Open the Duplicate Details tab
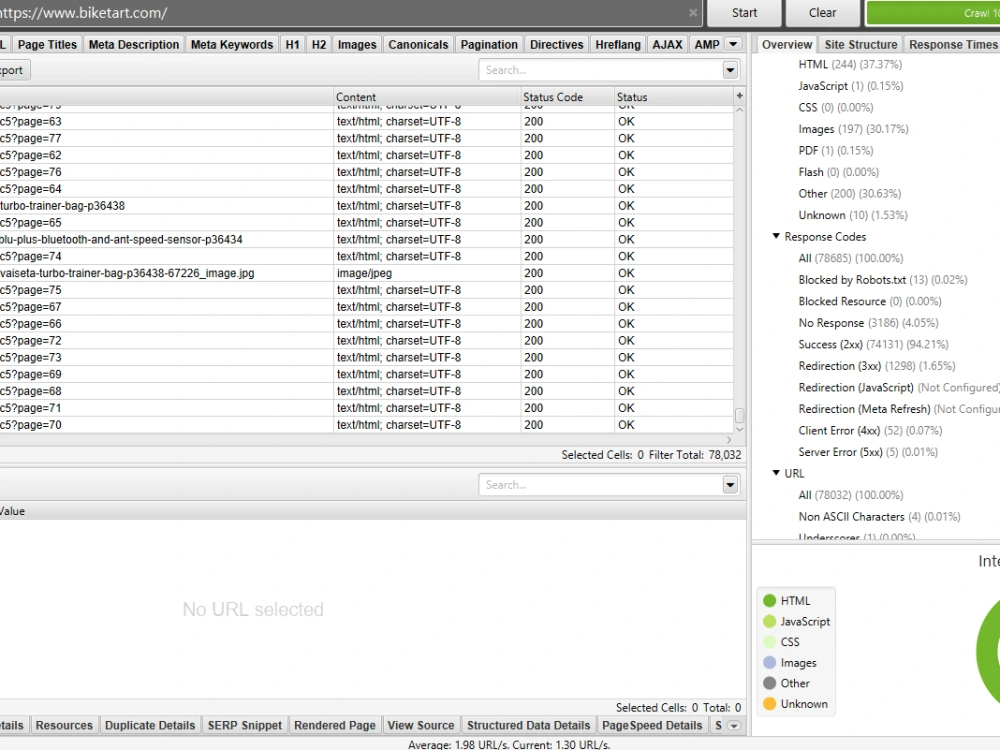The width and height of the screenshot is (1000, 750). [150, 725]
